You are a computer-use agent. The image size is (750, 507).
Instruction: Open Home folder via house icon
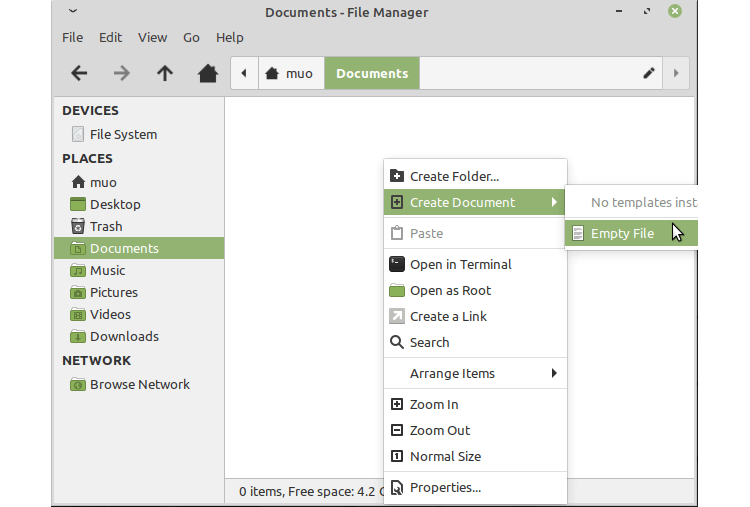(x=208, y=73)
